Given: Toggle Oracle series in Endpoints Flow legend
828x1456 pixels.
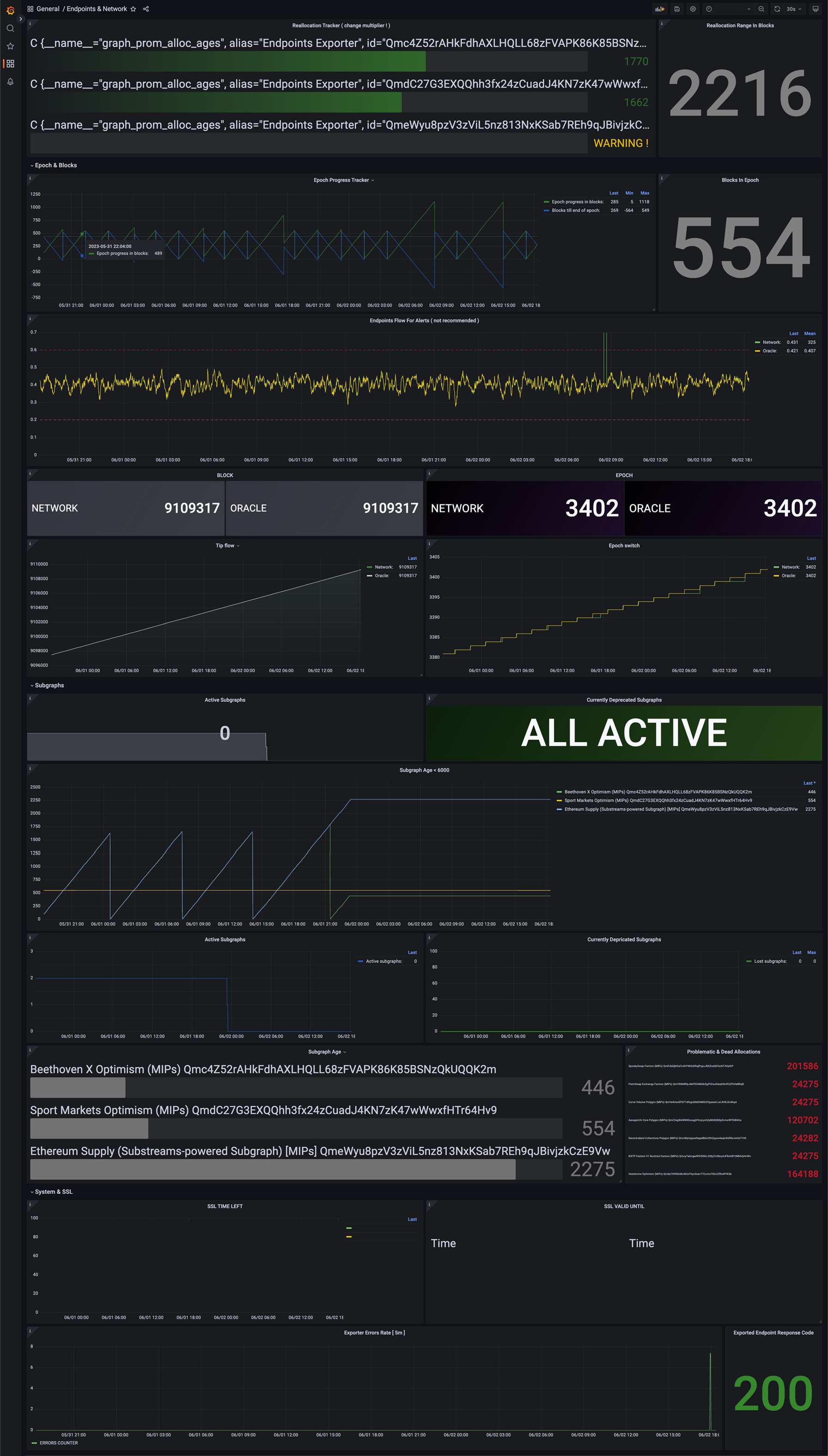Looking at the screenshot, I should pos(769,351).
